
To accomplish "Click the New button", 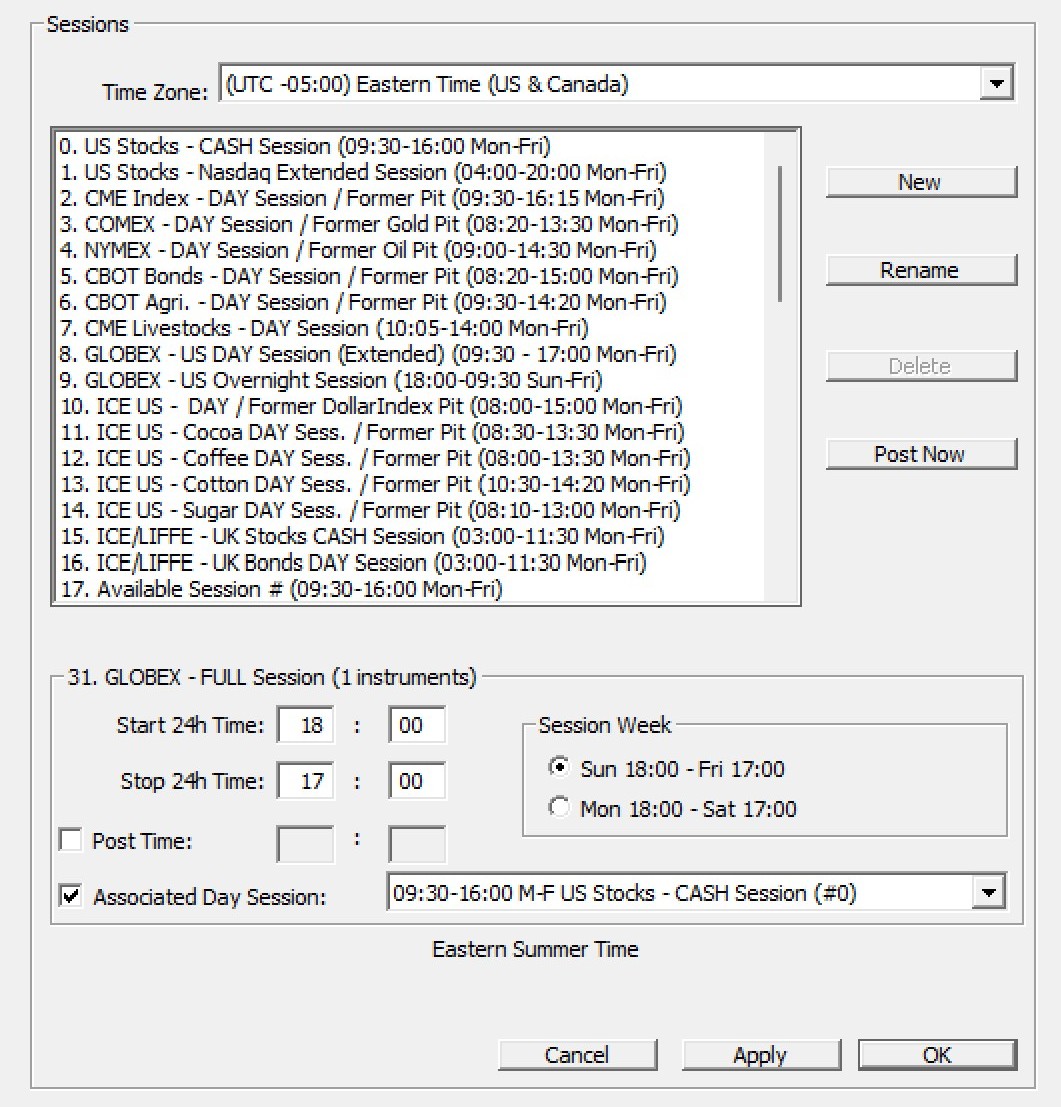I will point(921,182).
